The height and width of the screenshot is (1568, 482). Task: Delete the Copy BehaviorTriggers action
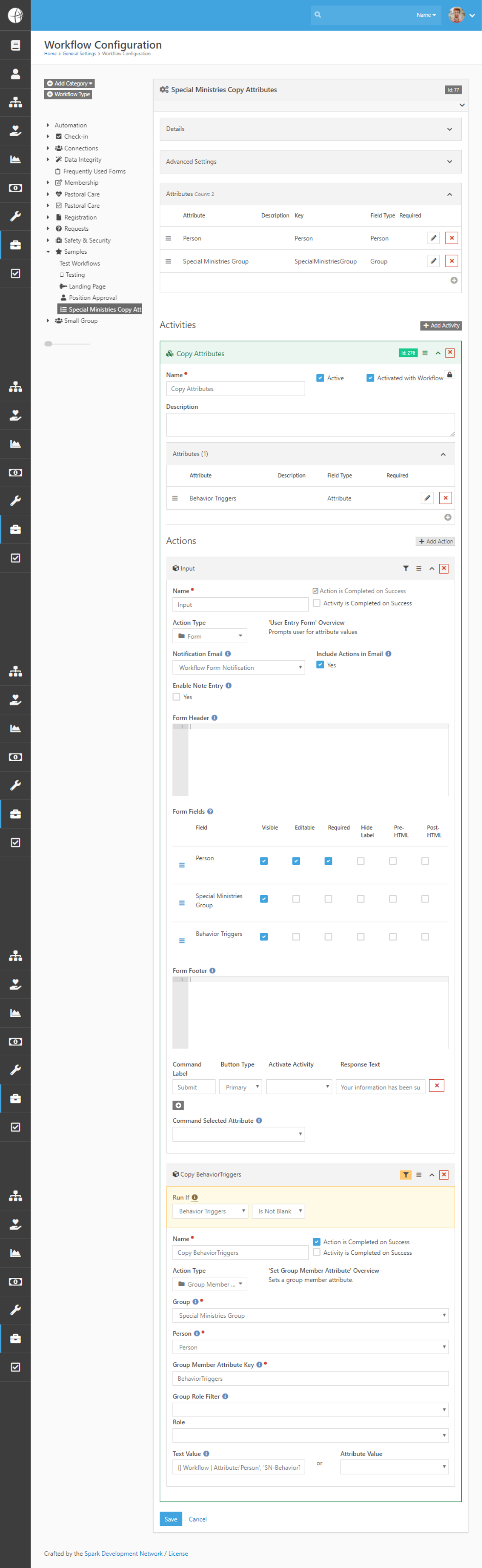pos(444,1175)
